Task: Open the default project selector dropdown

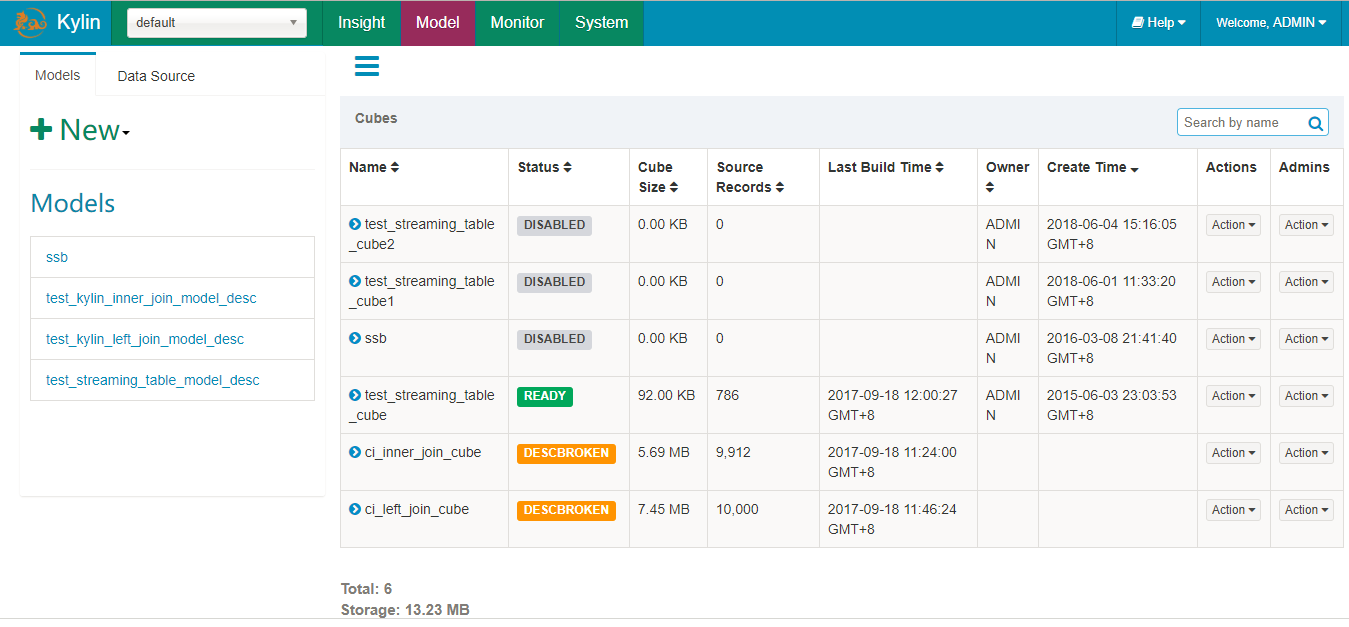Action: [x=216, y=21]
